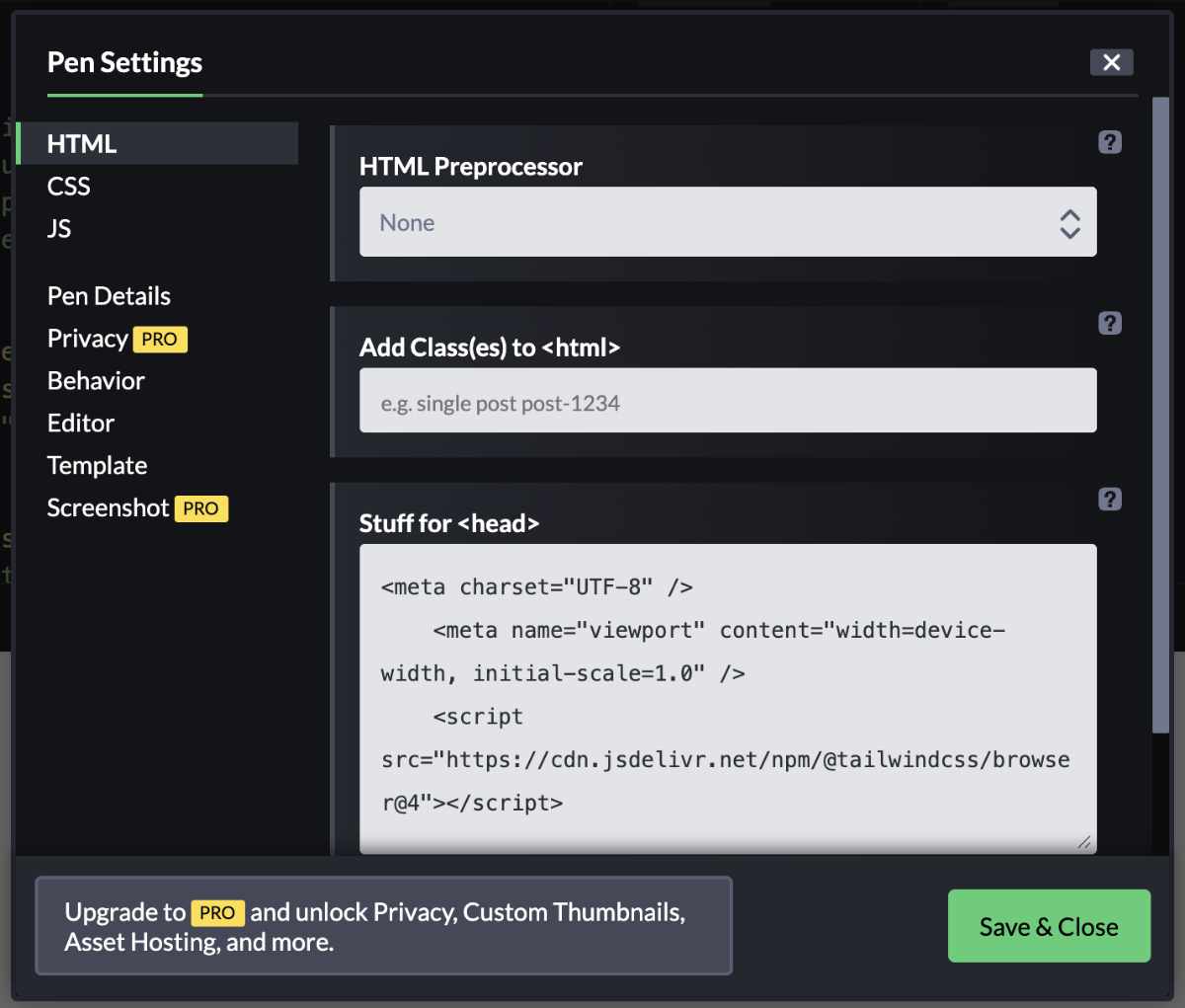Switch to the JS settings tab
The width and height of the screenshot is (1185, 1008).
(59, 228)
